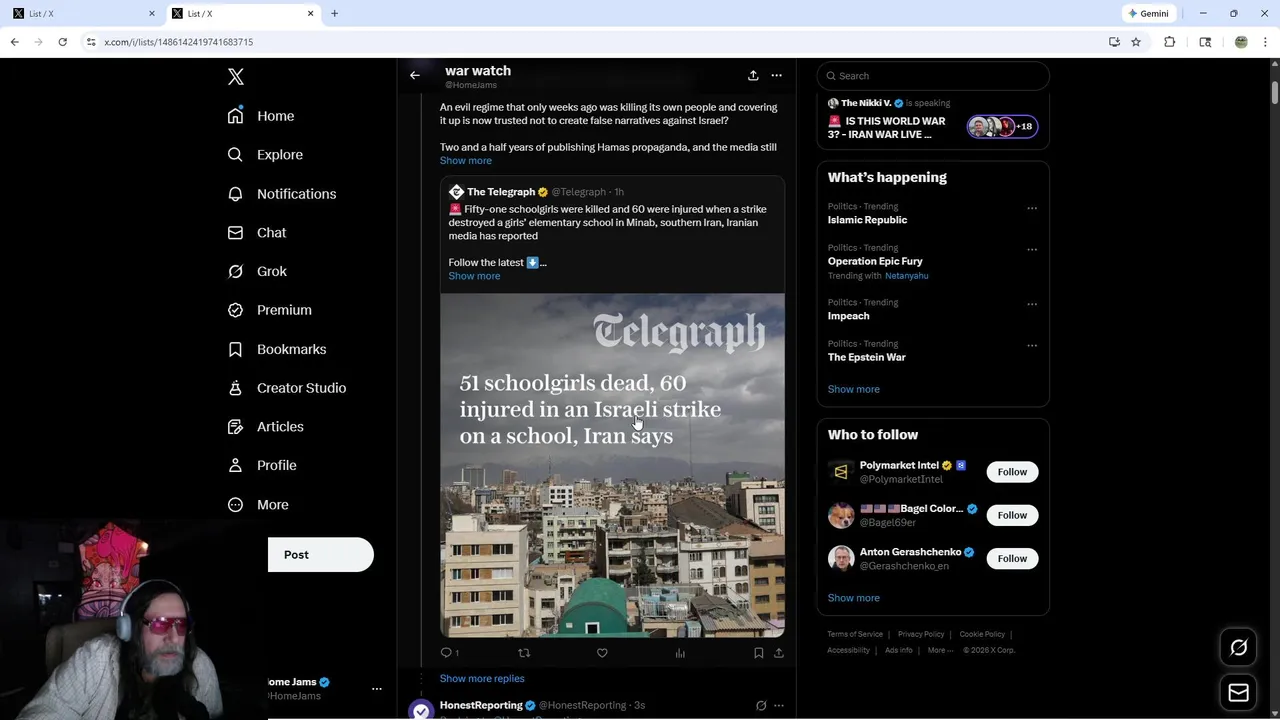View post analytics bar chart icon

680,653
